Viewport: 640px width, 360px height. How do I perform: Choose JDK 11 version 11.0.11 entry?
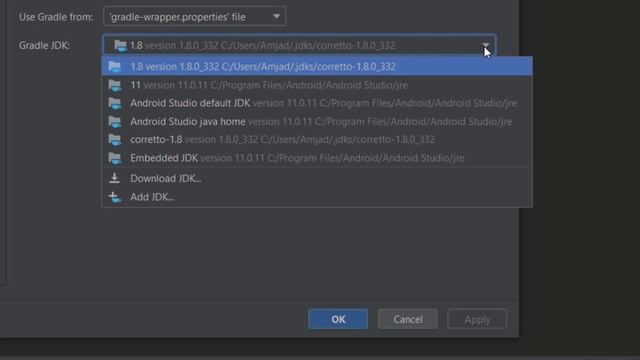point(317,85)
